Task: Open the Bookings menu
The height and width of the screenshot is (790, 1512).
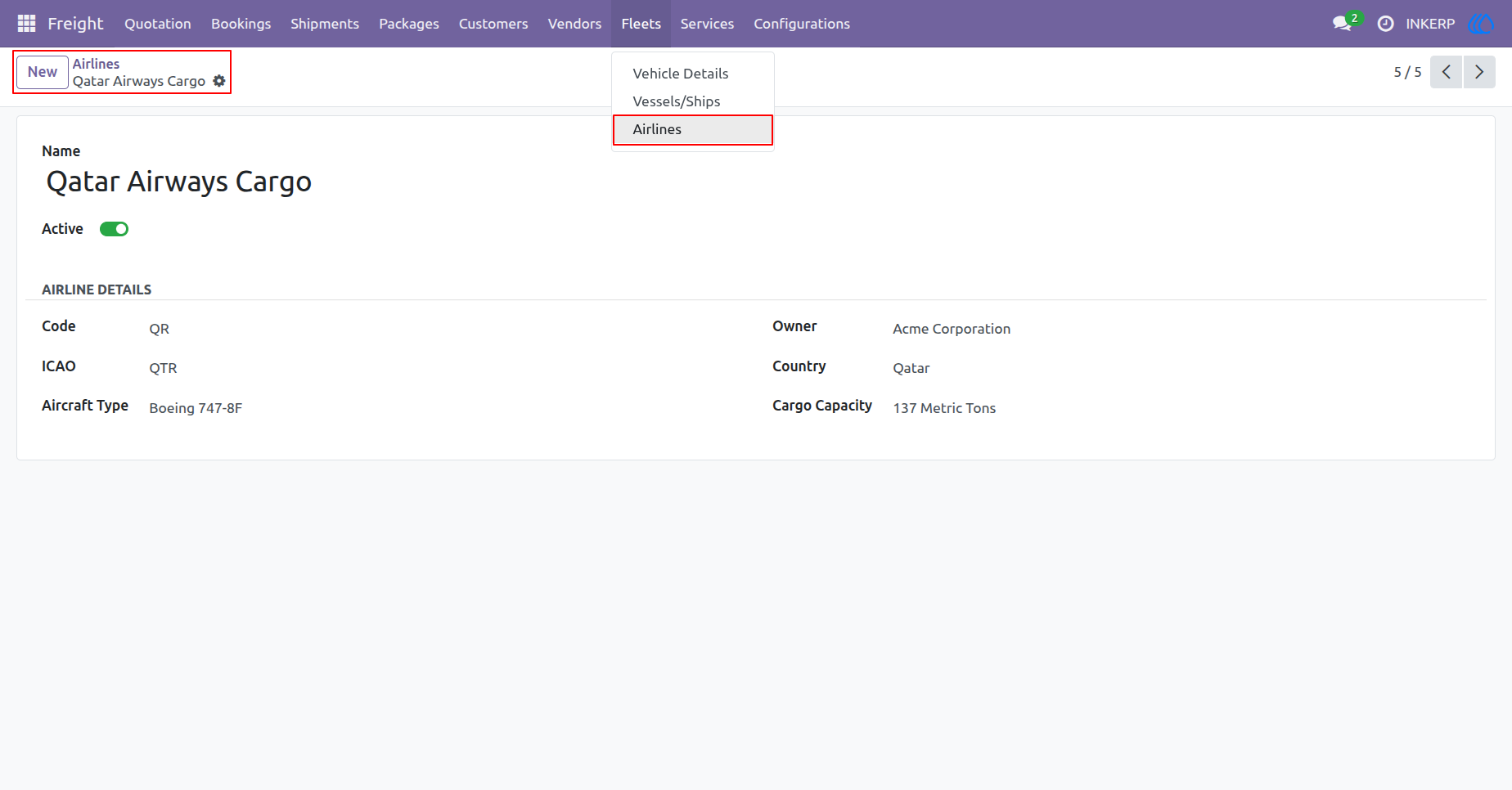Action: (241, 24)
